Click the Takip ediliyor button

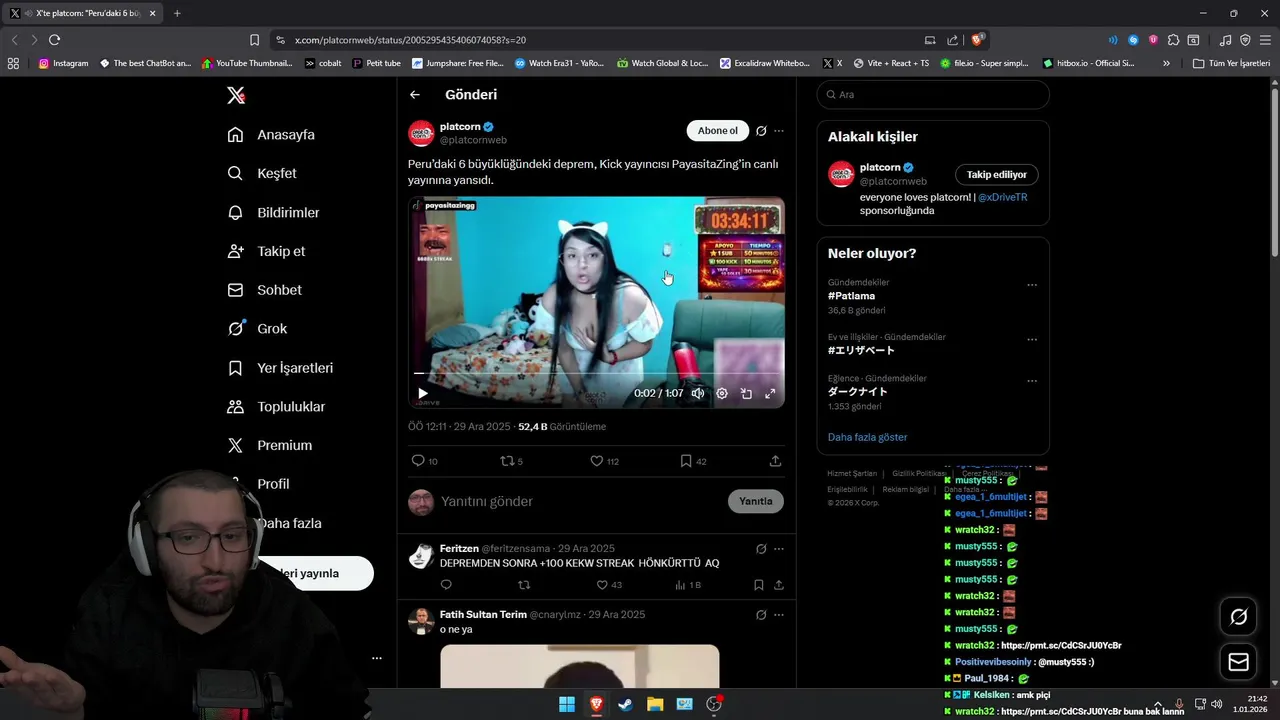pos(997,174)
